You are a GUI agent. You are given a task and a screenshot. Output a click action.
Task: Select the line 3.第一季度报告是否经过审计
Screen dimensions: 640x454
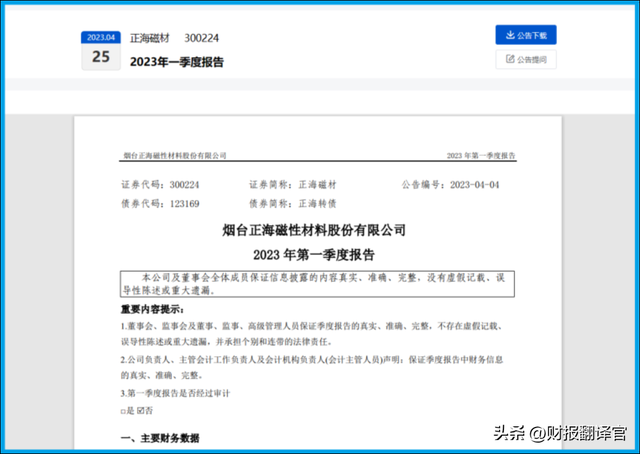(176, 393)
